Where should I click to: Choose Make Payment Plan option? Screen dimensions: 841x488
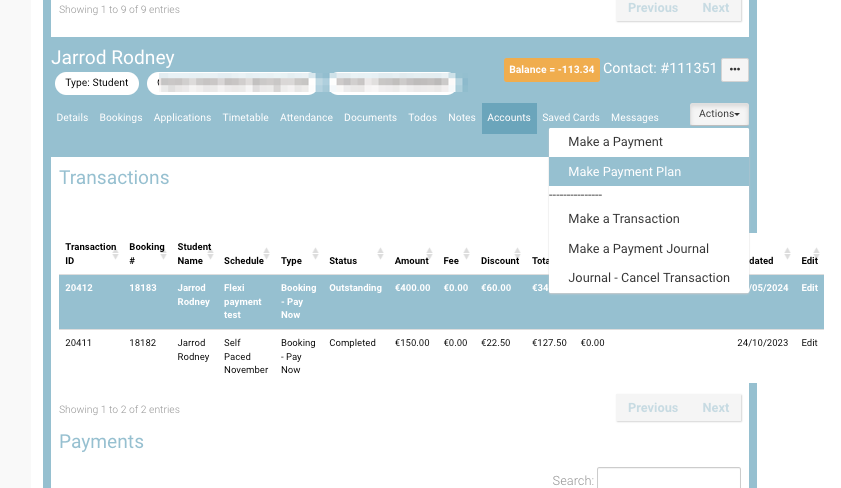pyautogui.click(x=624, y=172)
